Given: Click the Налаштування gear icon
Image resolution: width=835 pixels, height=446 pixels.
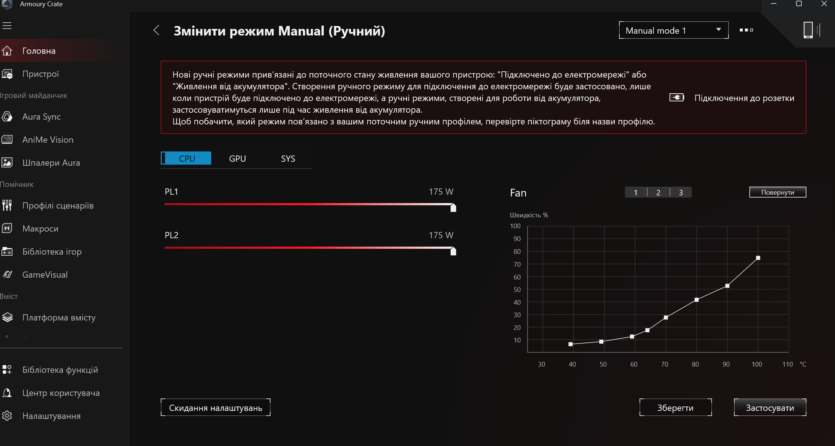Looking at the screenshot, I should (7, 416).
